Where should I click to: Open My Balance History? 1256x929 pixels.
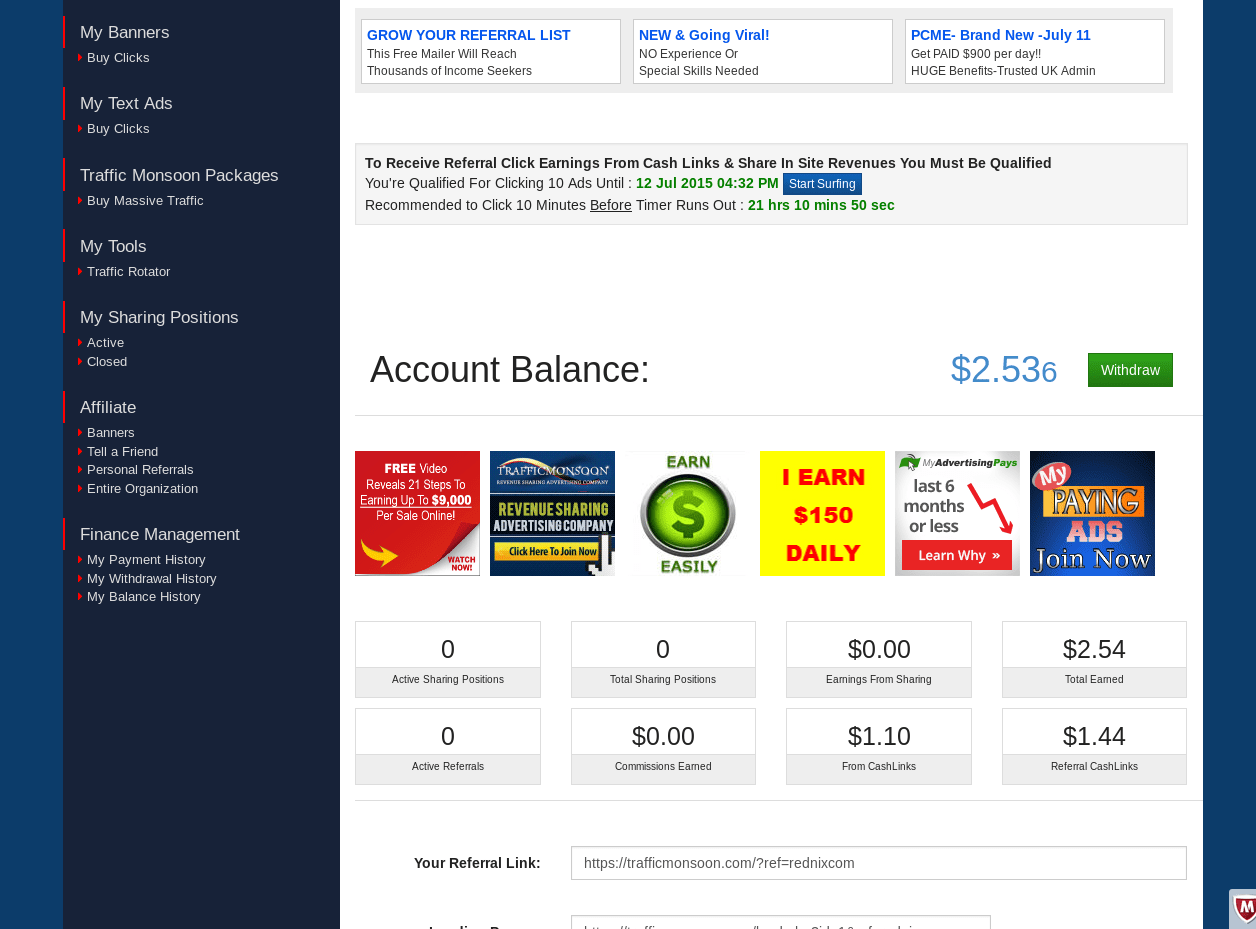(x=143, y=597)
